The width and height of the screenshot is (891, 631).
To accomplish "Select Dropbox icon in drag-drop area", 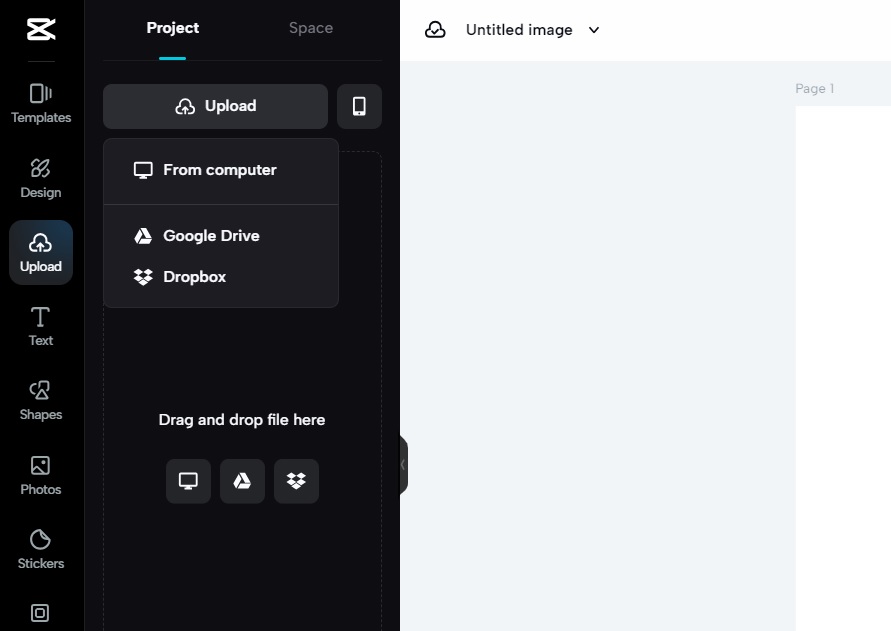I will (x=296, y=481).
